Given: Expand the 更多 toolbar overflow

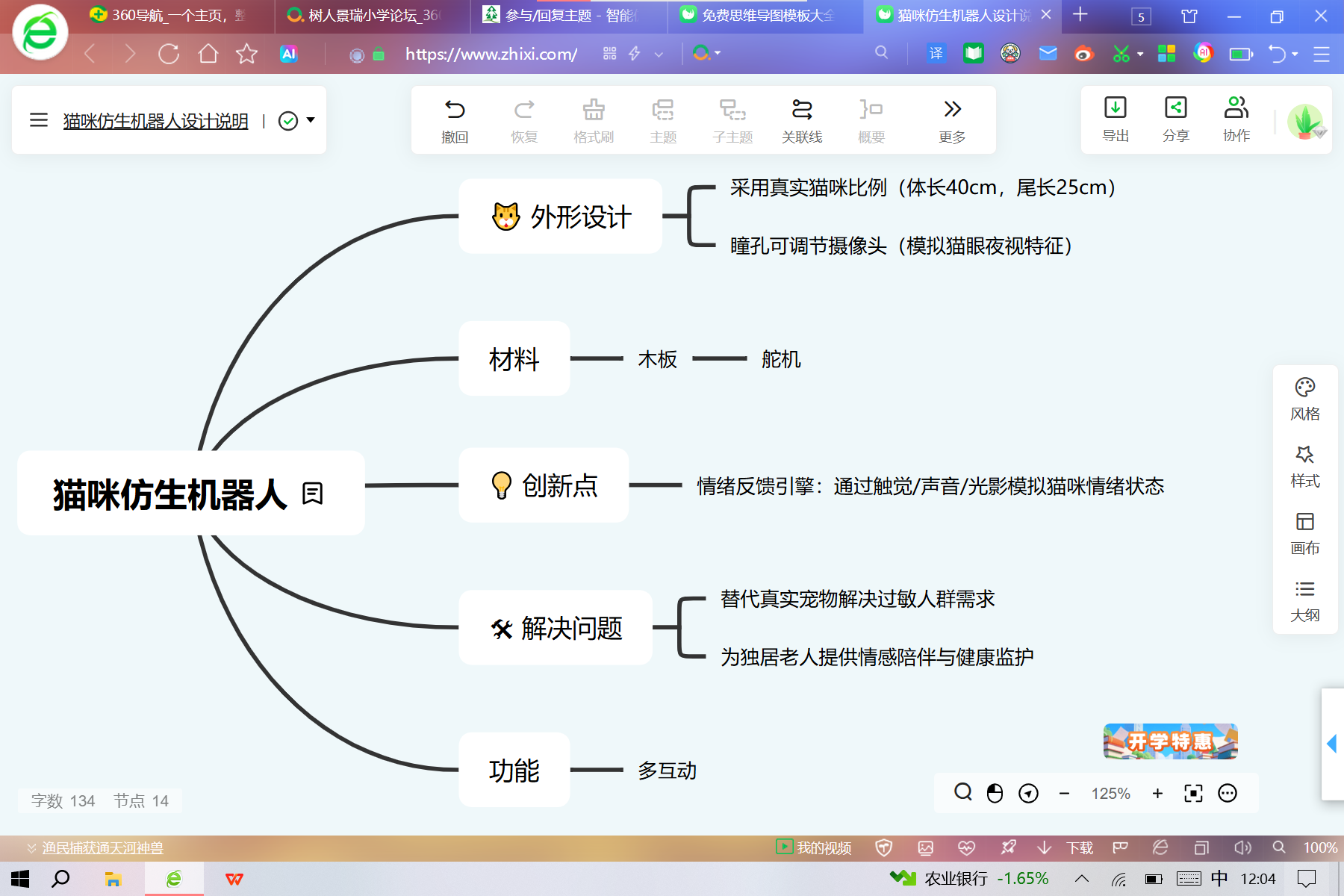Looking at the screenshot, I should tap(952, 120).
